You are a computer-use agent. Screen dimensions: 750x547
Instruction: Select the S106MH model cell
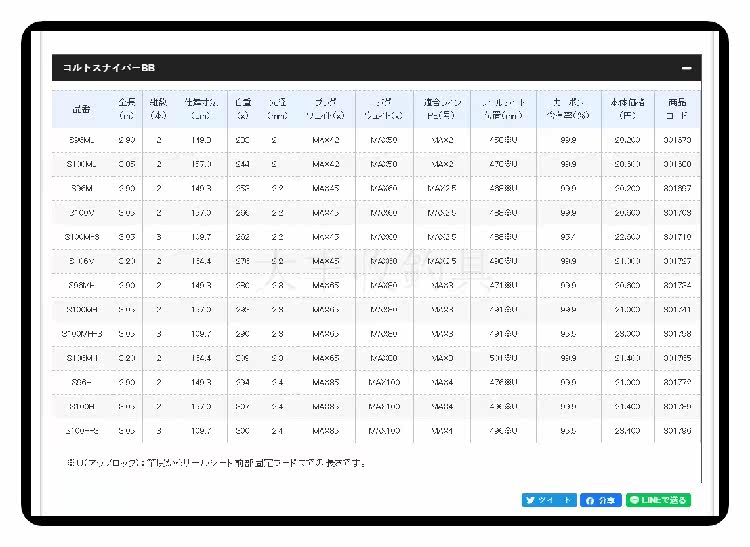click(x=82, y=358)
